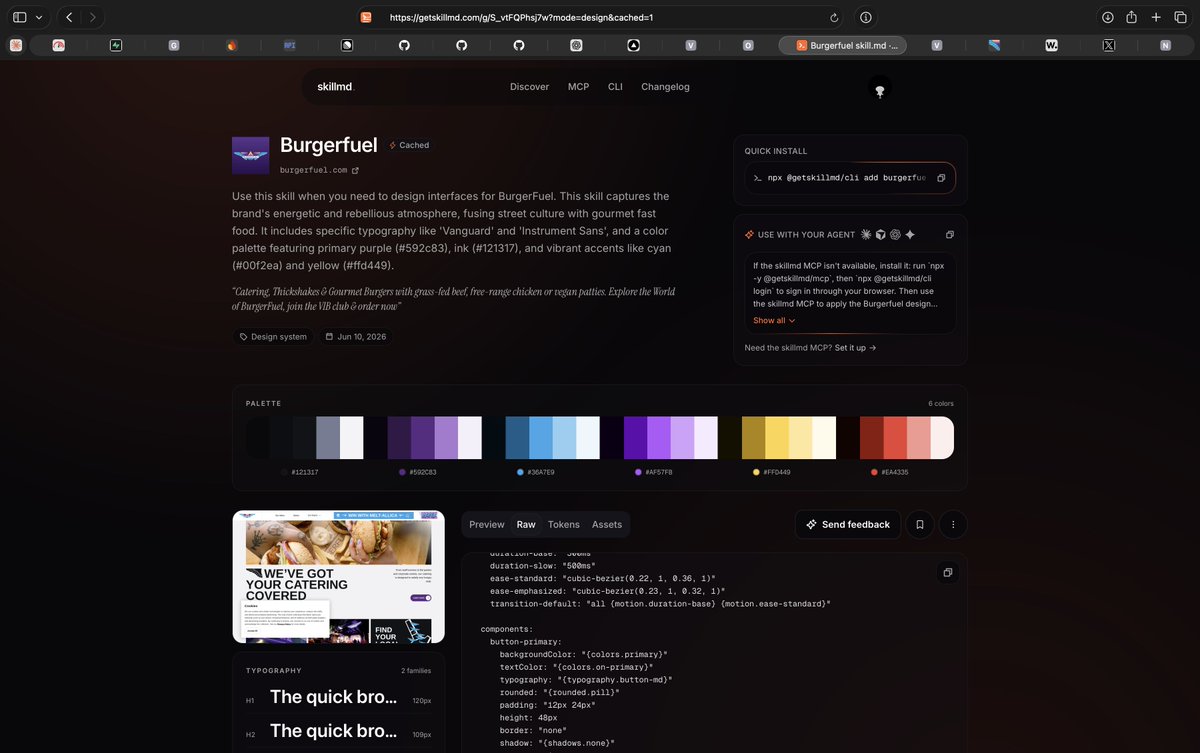Select the Burgerfuel skill.md browser tab

coord(842,45)
